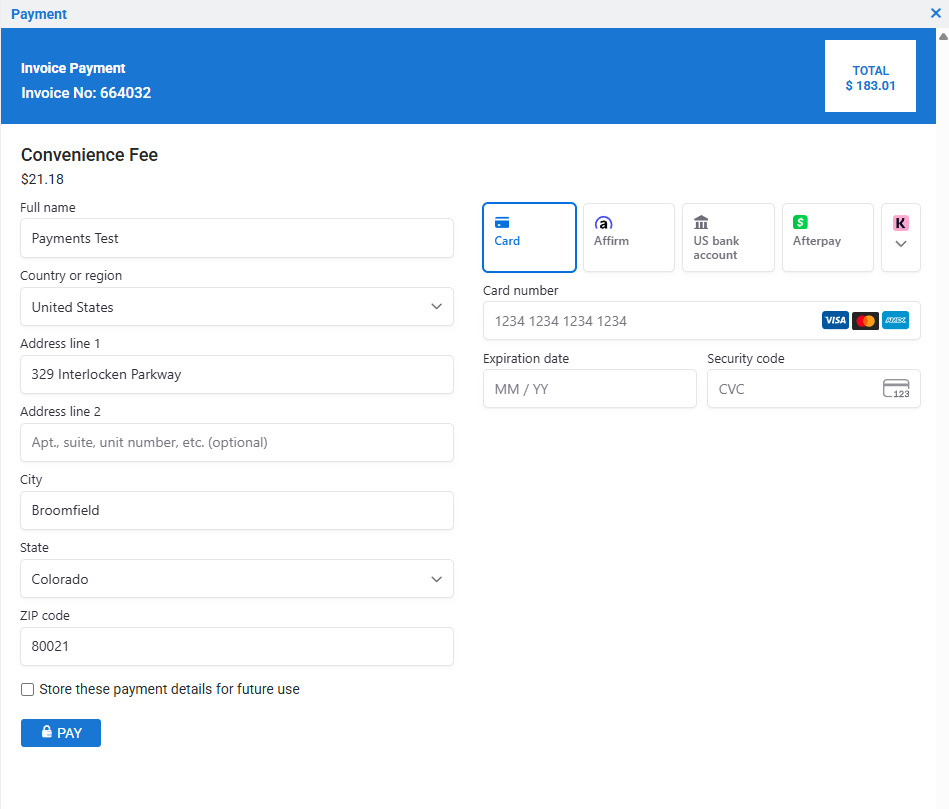The height and width of the screenshot is (809, 949).
Task: Click the Mastercard brand icon
Action: pos(865,320)
